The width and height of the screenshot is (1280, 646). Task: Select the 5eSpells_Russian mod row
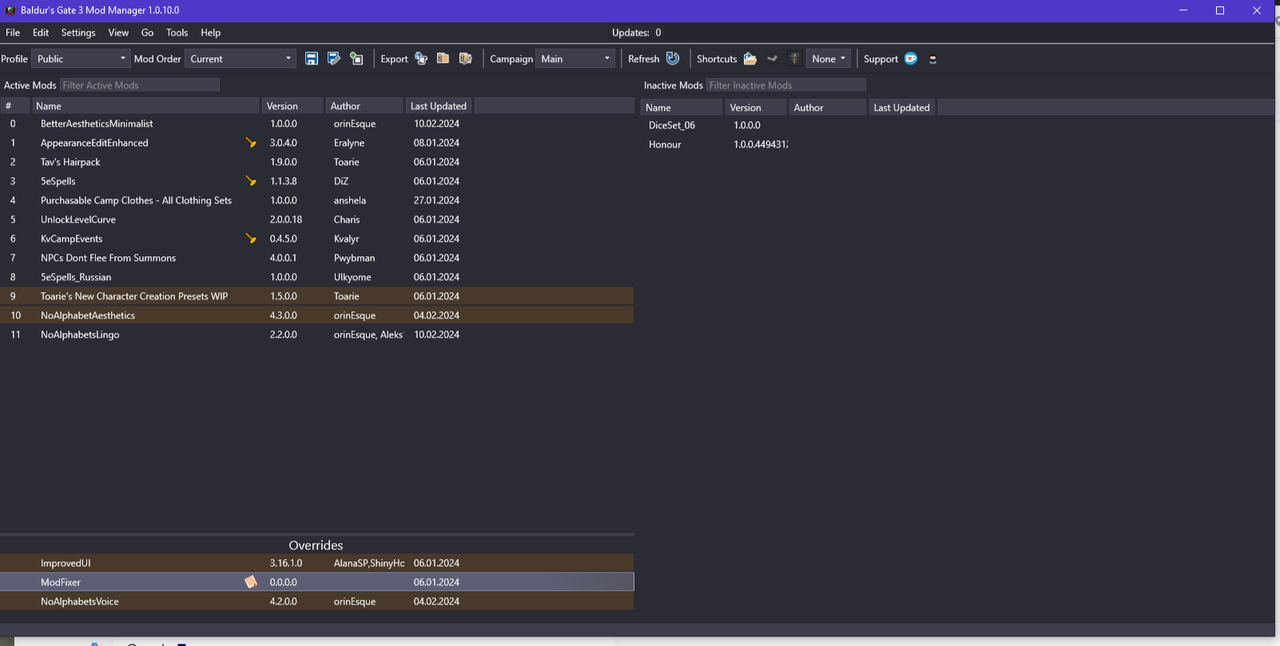tap(317, 277)
